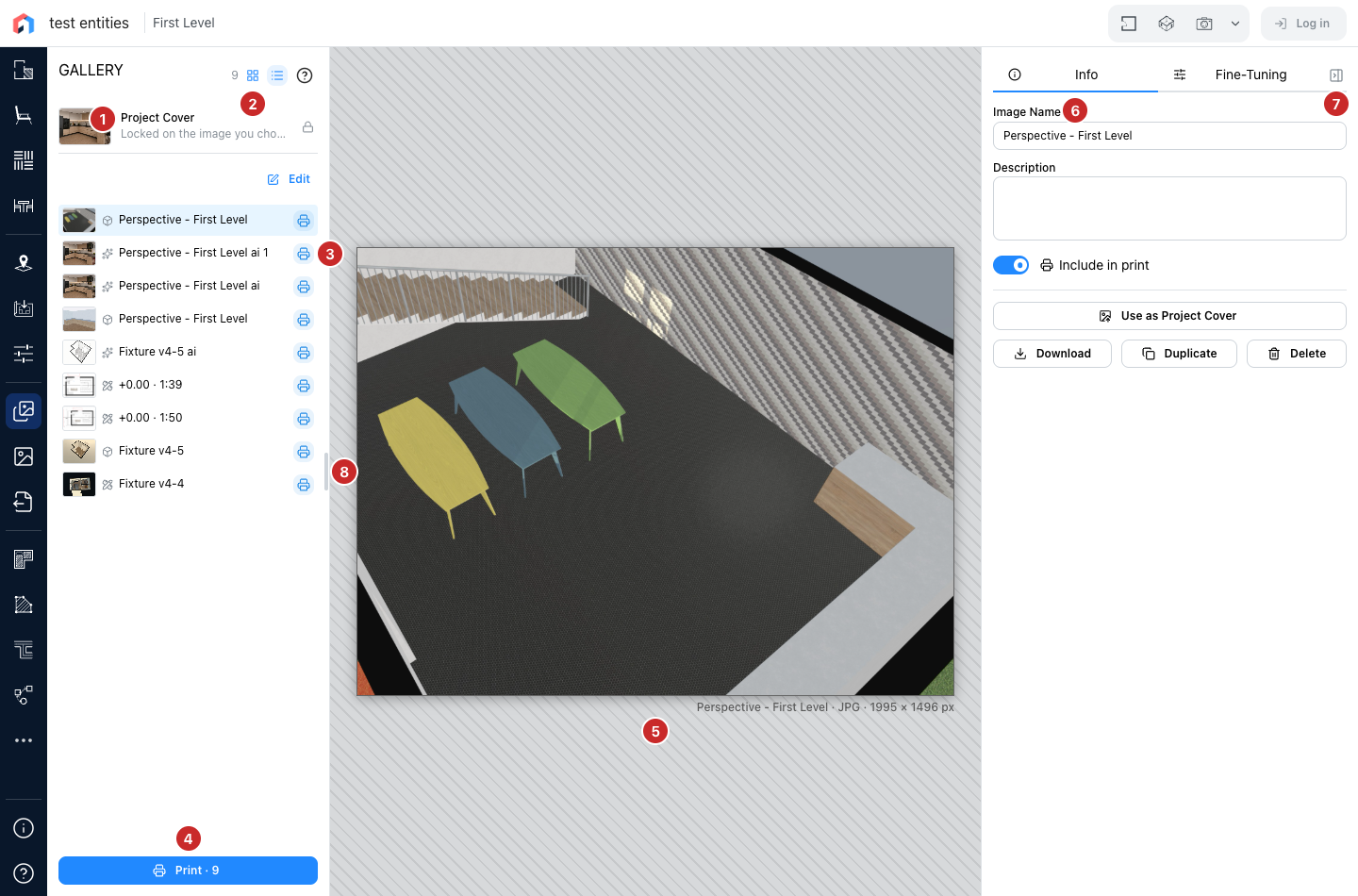Click the Print · 9 button
This screenshot has height=896, width=1358.
[x=188, y=871]
